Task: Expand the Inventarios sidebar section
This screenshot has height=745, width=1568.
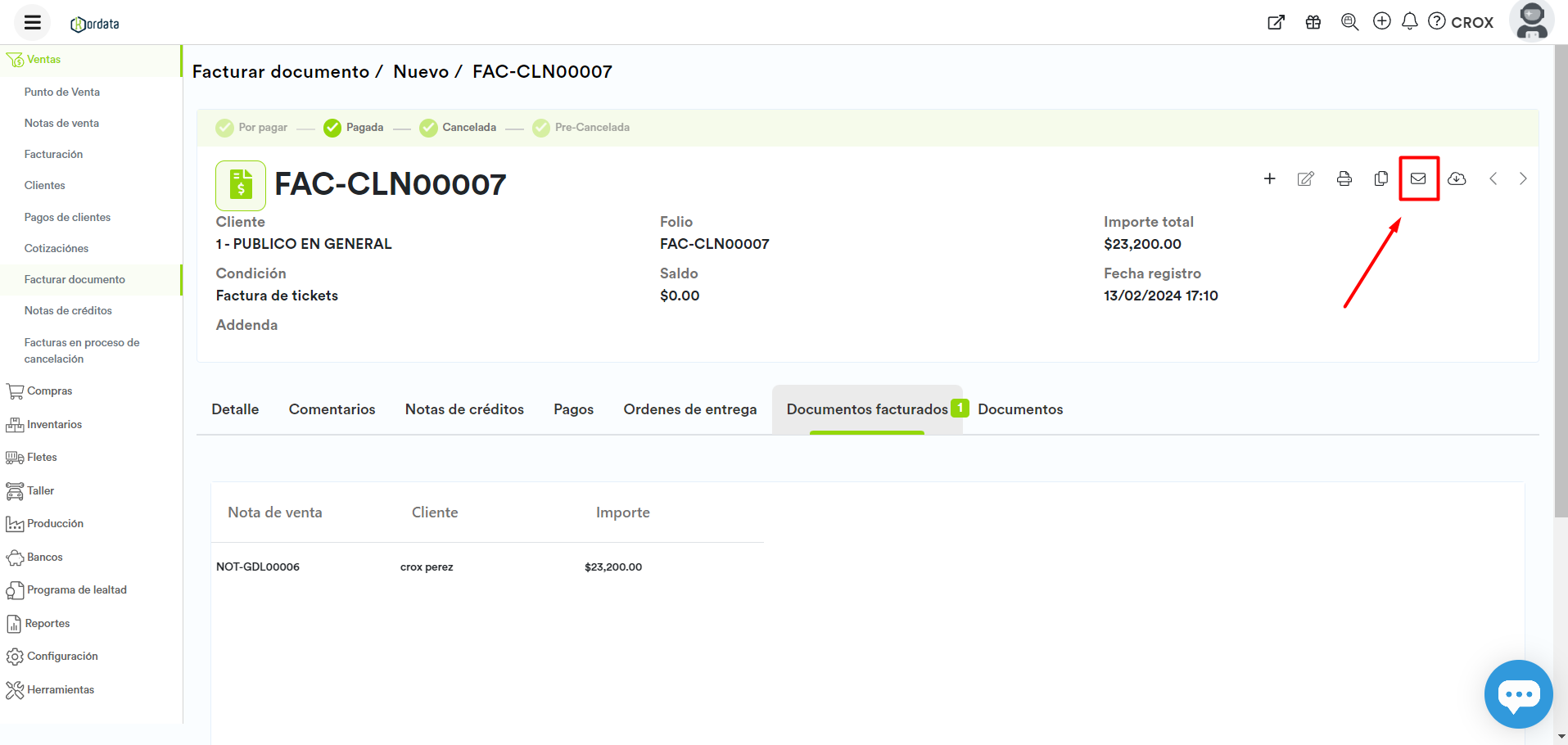Action: pos(54,424)
